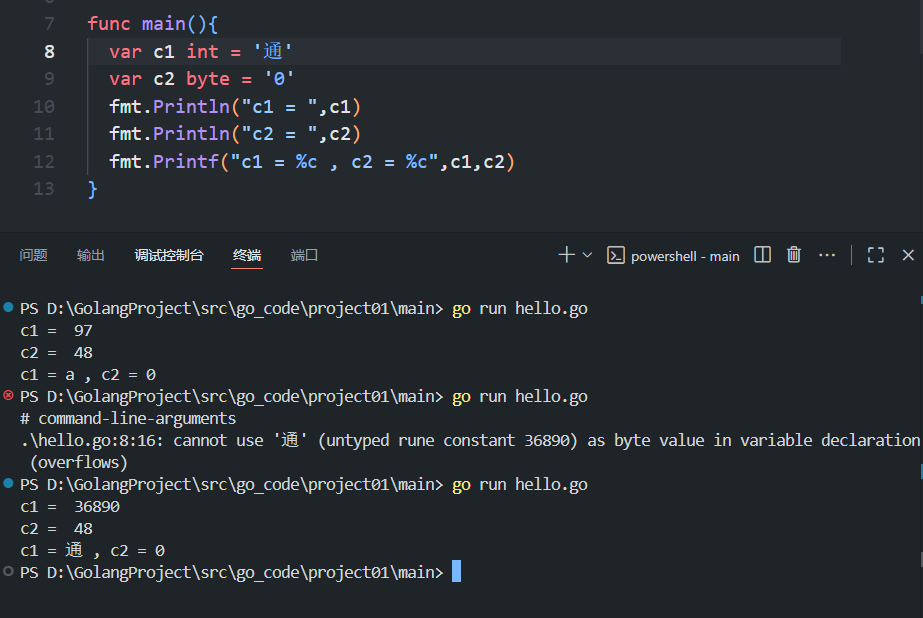Switch to the 输出 tab
The image size is (923, 618).
(x=91, y=255)
